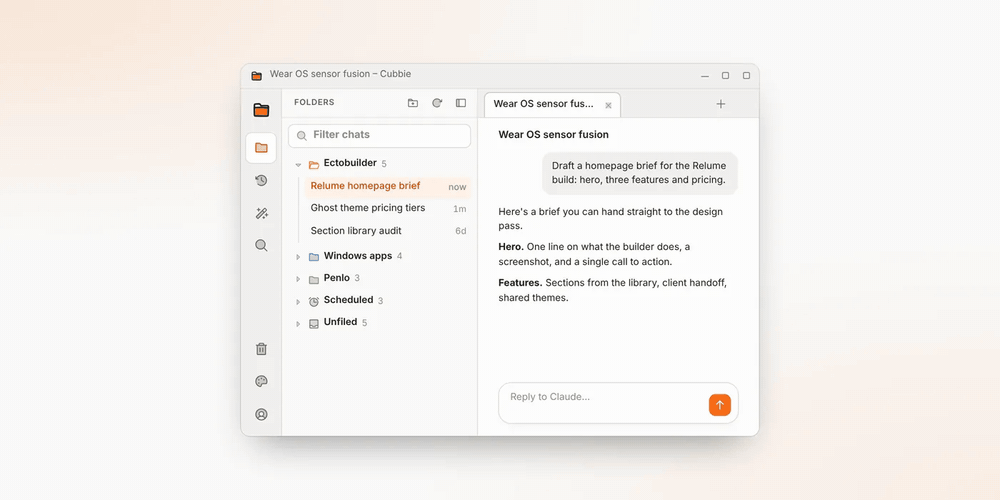
Task: Open a new tab with plus button
Action: [x=721, y=104]
